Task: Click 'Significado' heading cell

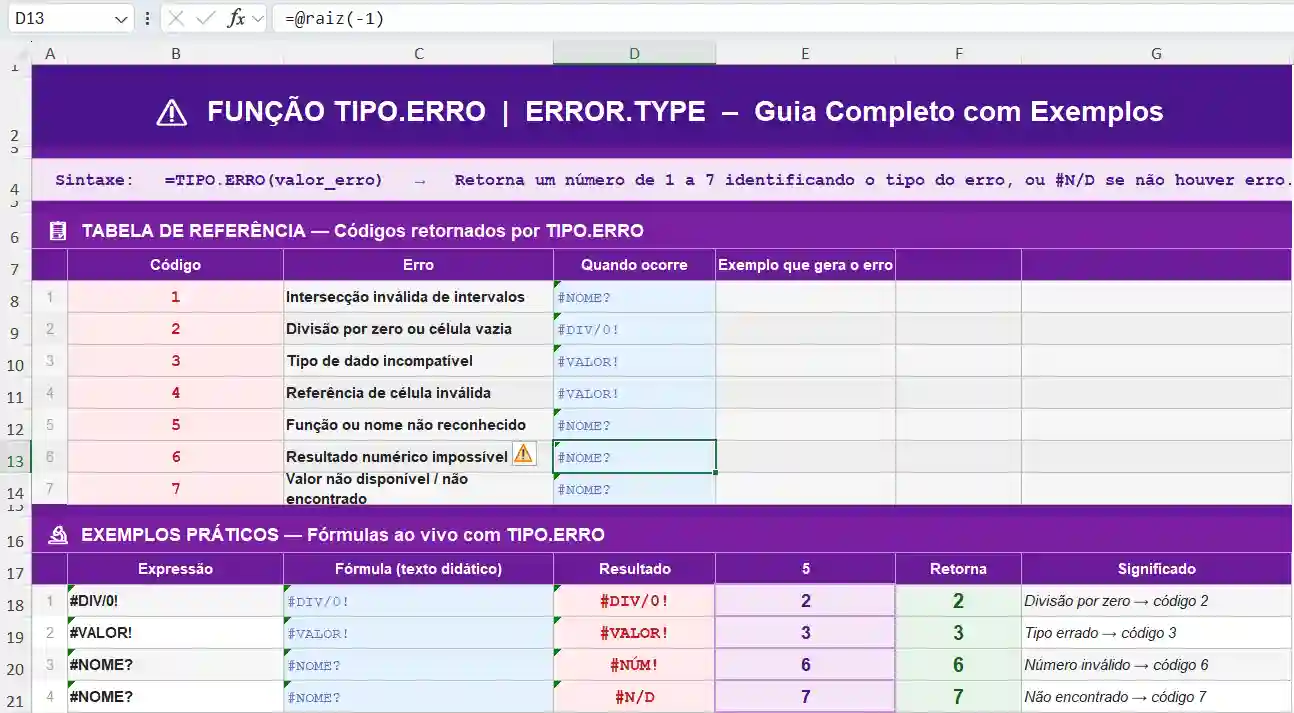Action: coord(1157,569)
